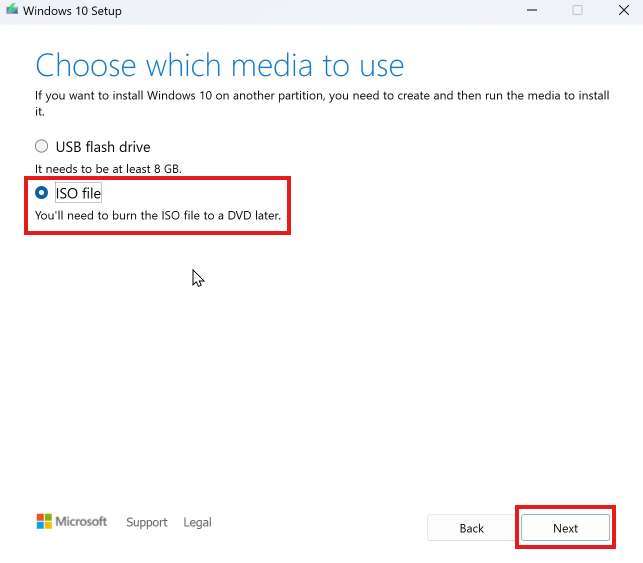The height and width of the screenshot is (563, 643).
Task: Minimize the Windows 10 Setup window
Action: click(x=532, y=10)
